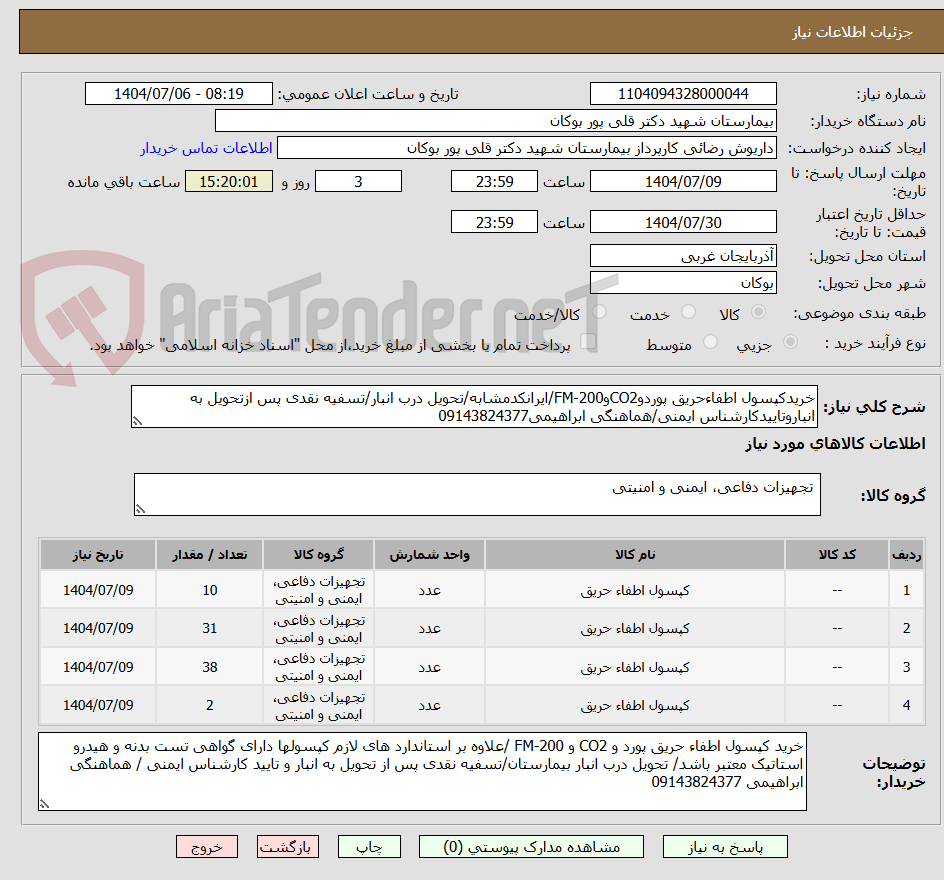Click the چاپ print button

(x=369, y=846)
